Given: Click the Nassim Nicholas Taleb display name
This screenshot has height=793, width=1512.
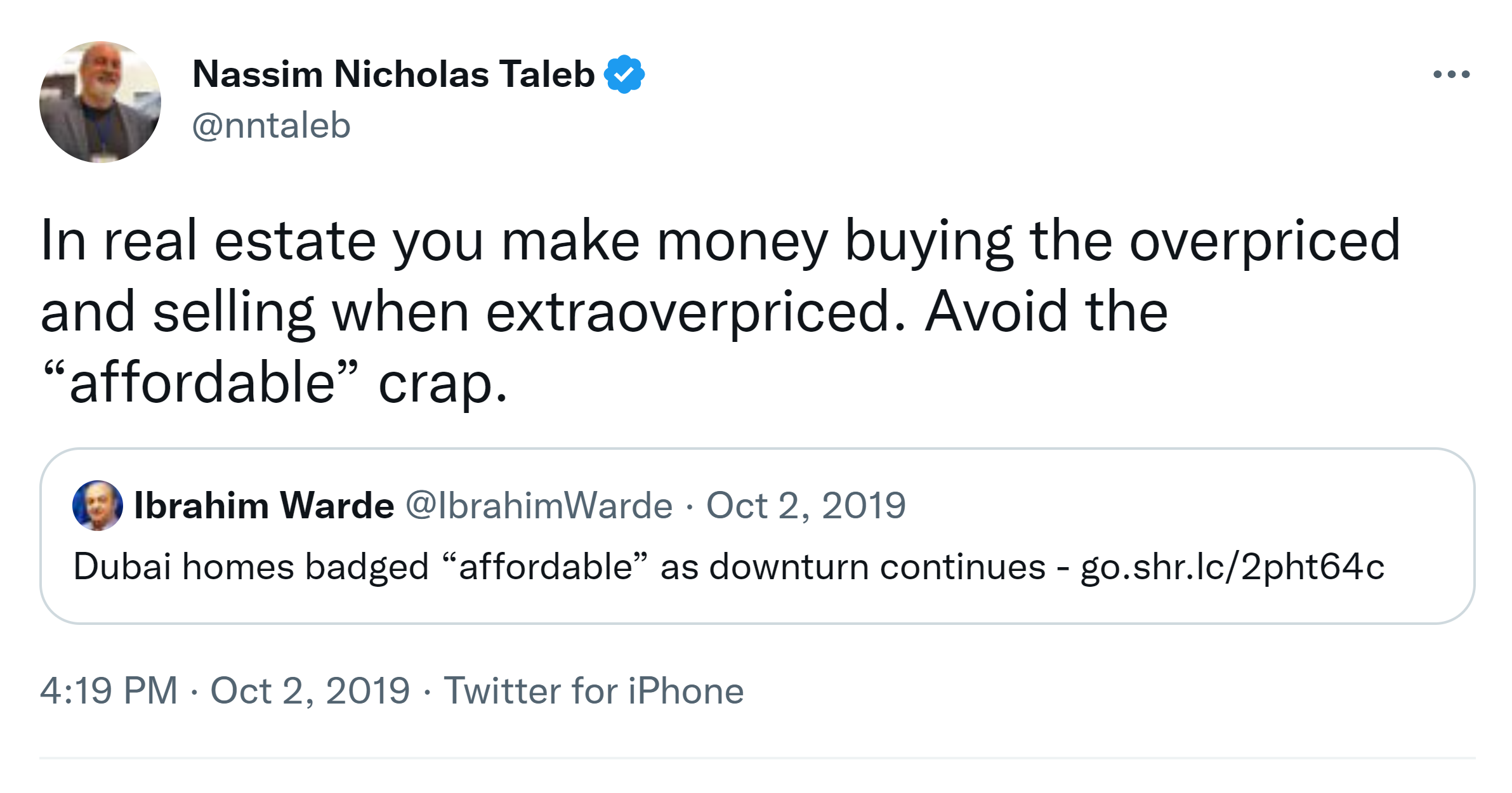Looking at the screenshot, I should click(393, 74).
